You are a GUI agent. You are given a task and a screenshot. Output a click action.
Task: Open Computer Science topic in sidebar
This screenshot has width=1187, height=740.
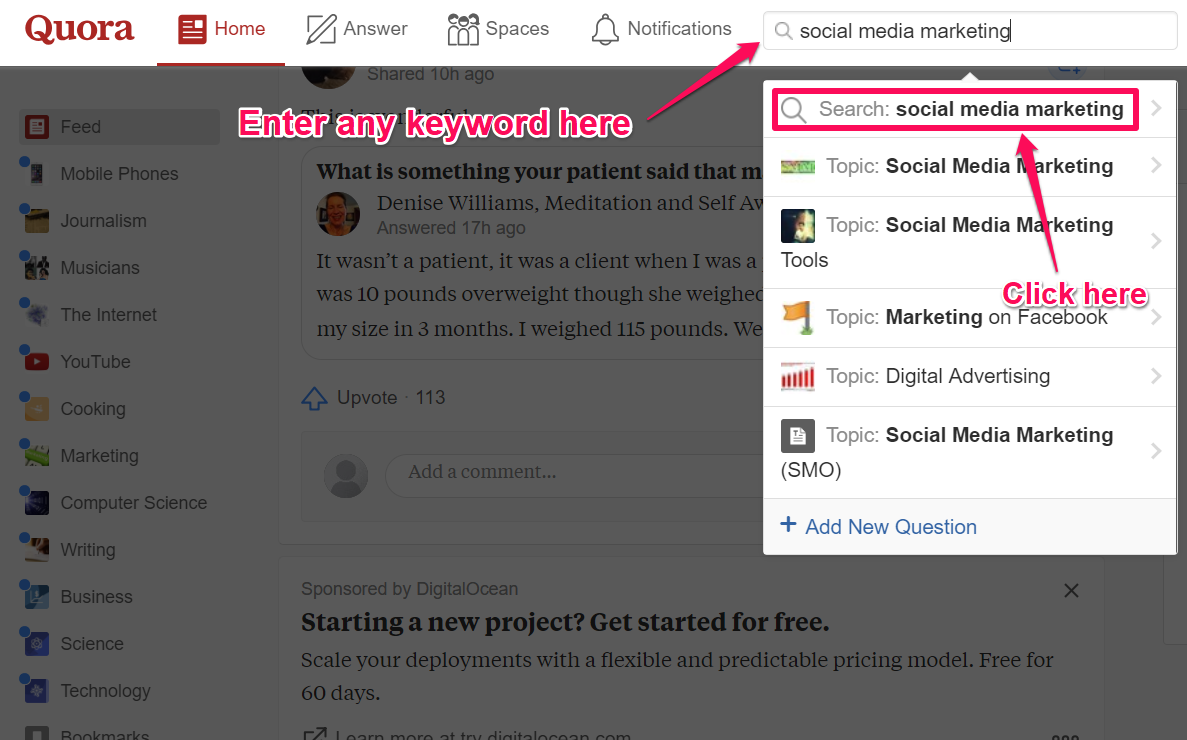133,502
